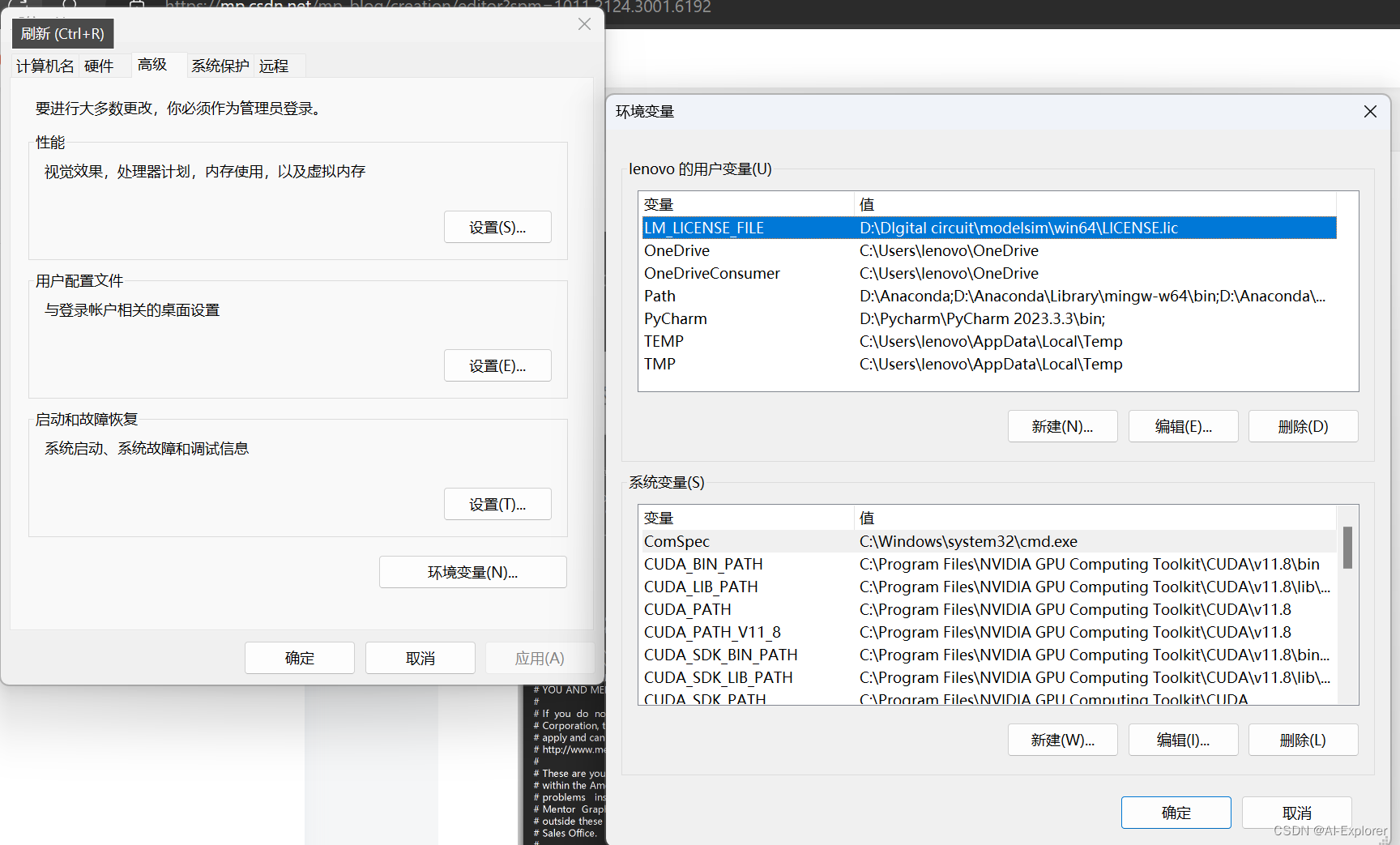
Task: Open 性能 settings with 设置(S) button
Action: [497, 227]
